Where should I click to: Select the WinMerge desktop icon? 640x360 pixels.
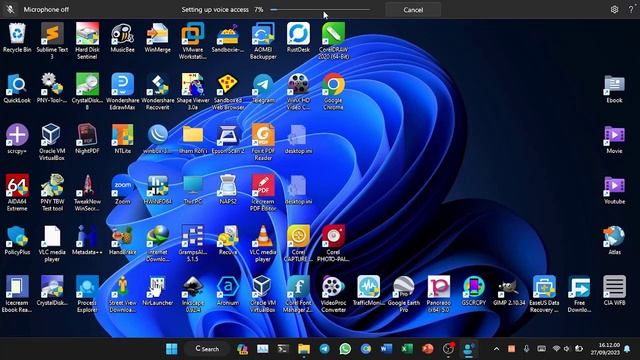[158, 38]
